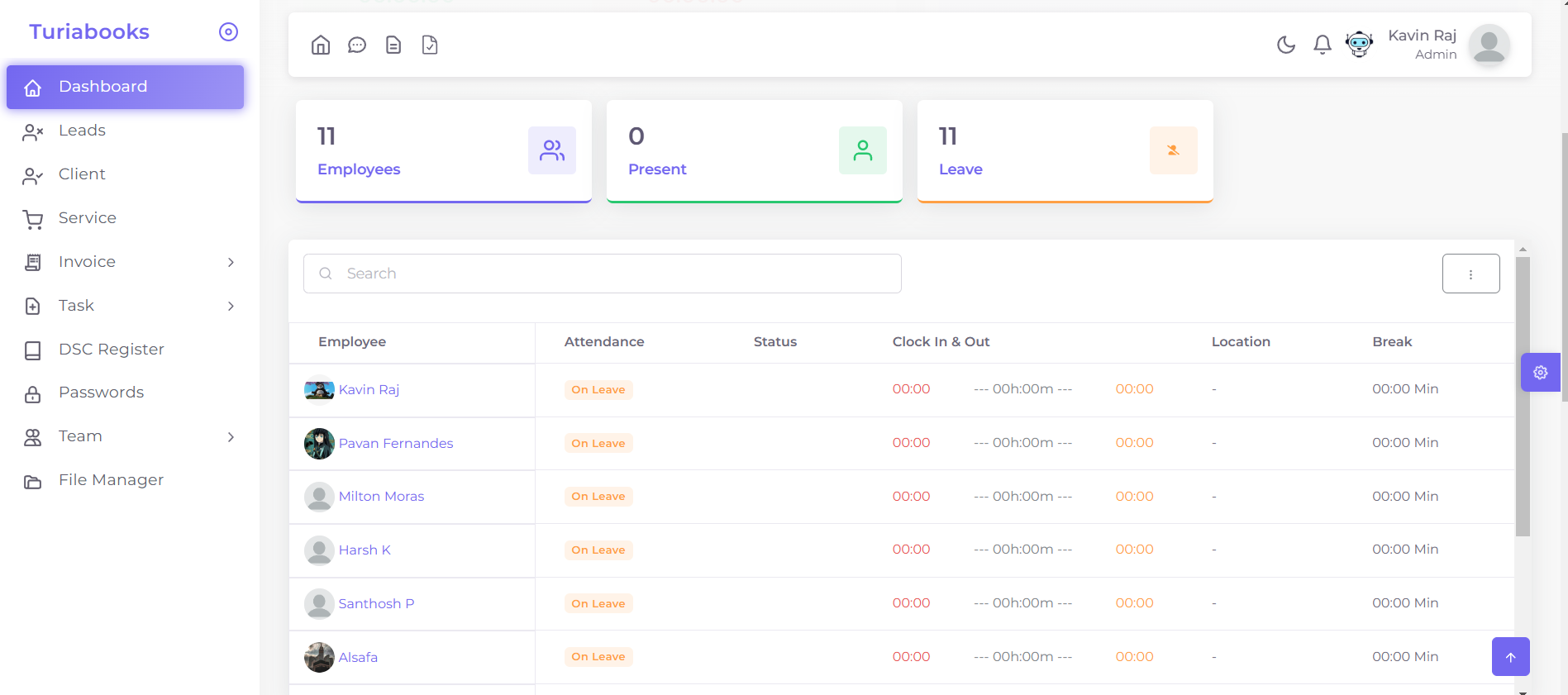The height and width of the screenshot is (695, 1568).
Task: Open Milton Moras profile link
Action: (x=381, y=496)
